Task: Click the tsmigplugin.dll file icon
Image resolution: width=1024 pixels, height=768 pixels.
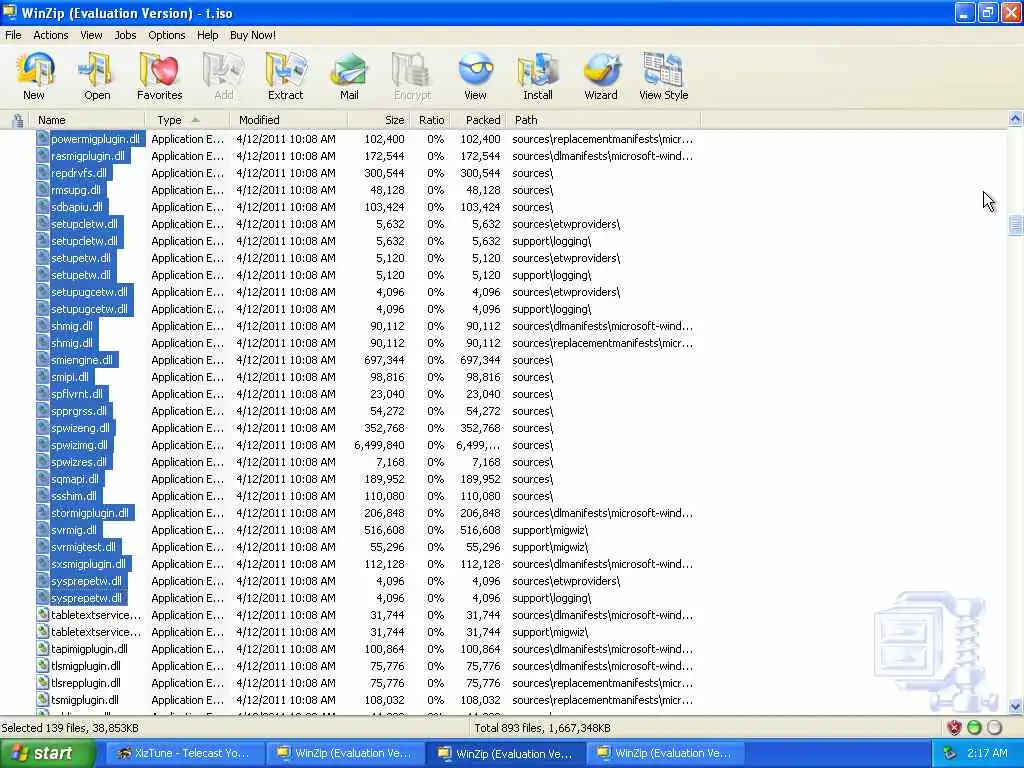Action: pos(42,699)
